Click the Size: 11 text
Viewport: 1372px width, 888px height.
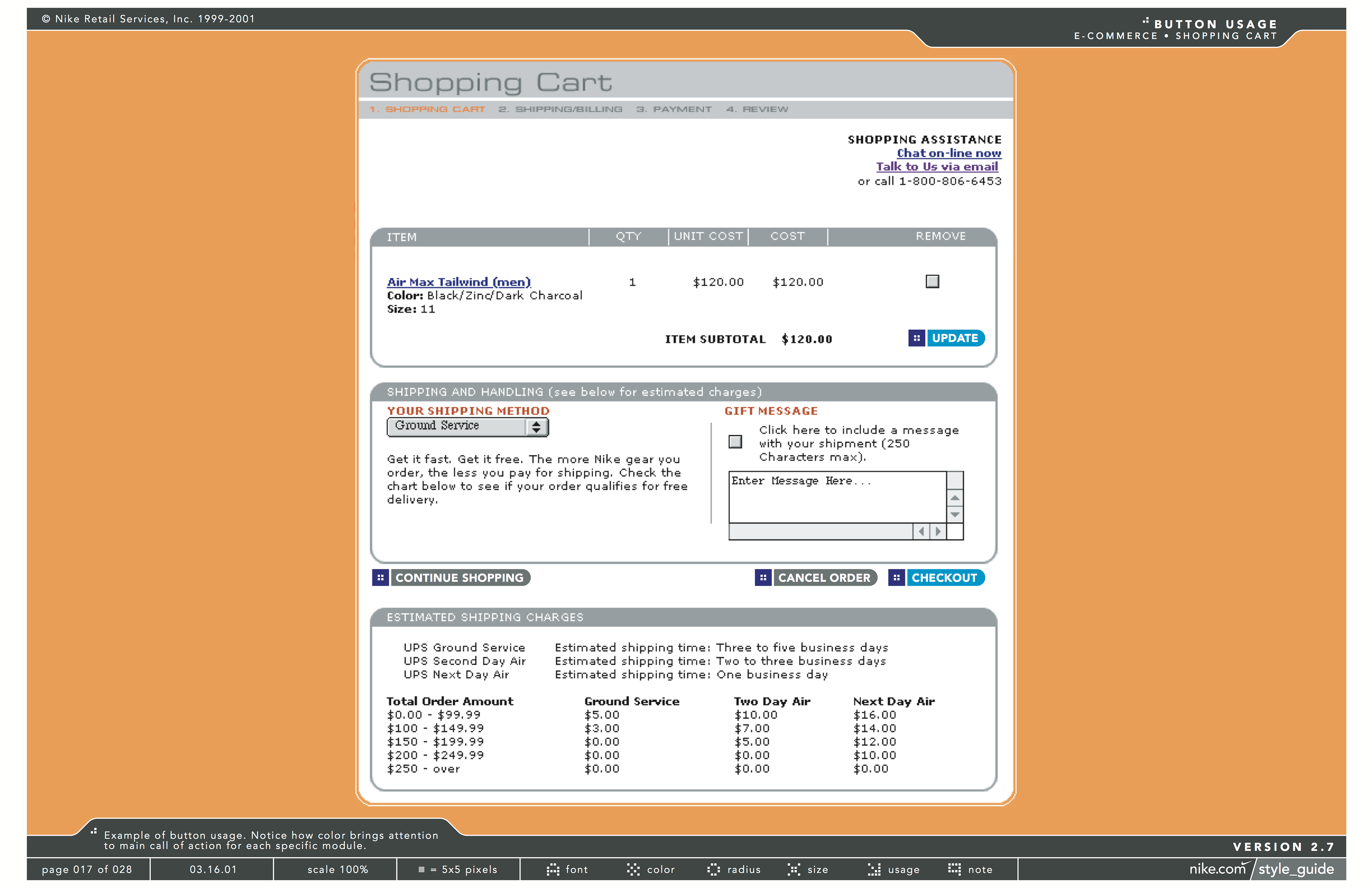point(411,309)
